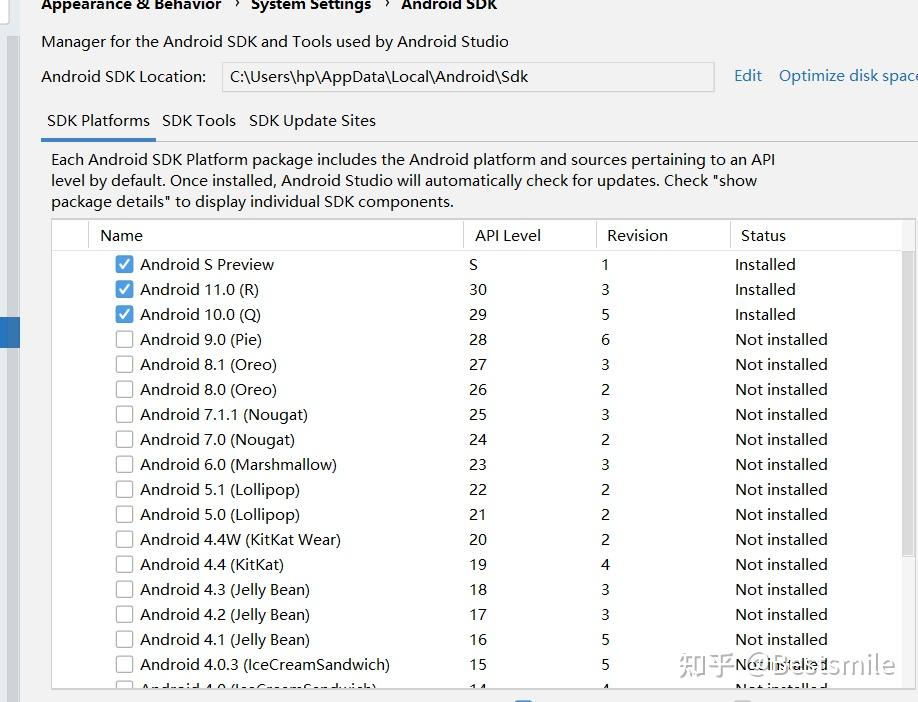Click Android SDK in the breadcrumb
The width and height of the screenshot is (918, 702).
coord(449,5)
